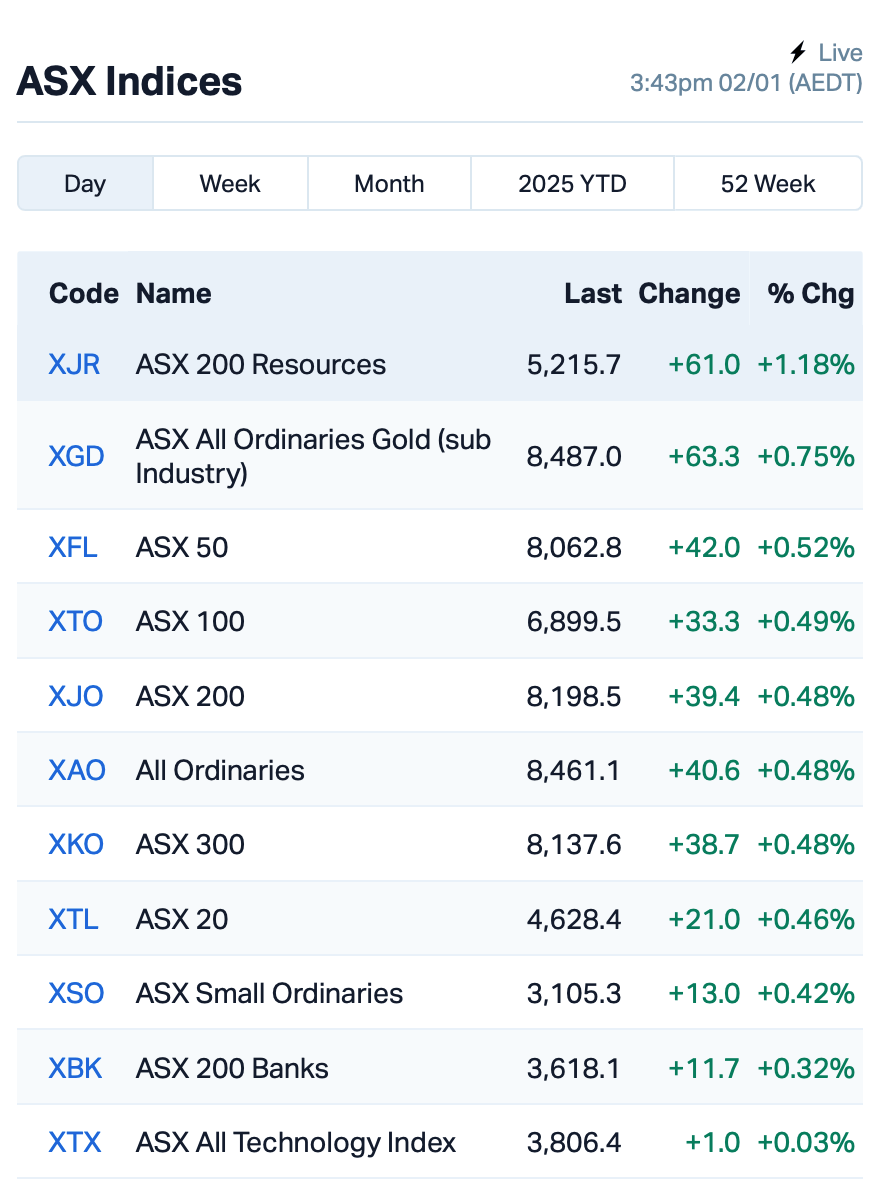Viewport: 888px width, 1190px height.
Task: Click the ASX 300 name cell
Action: pyautogui.click(x=190, y=844)
